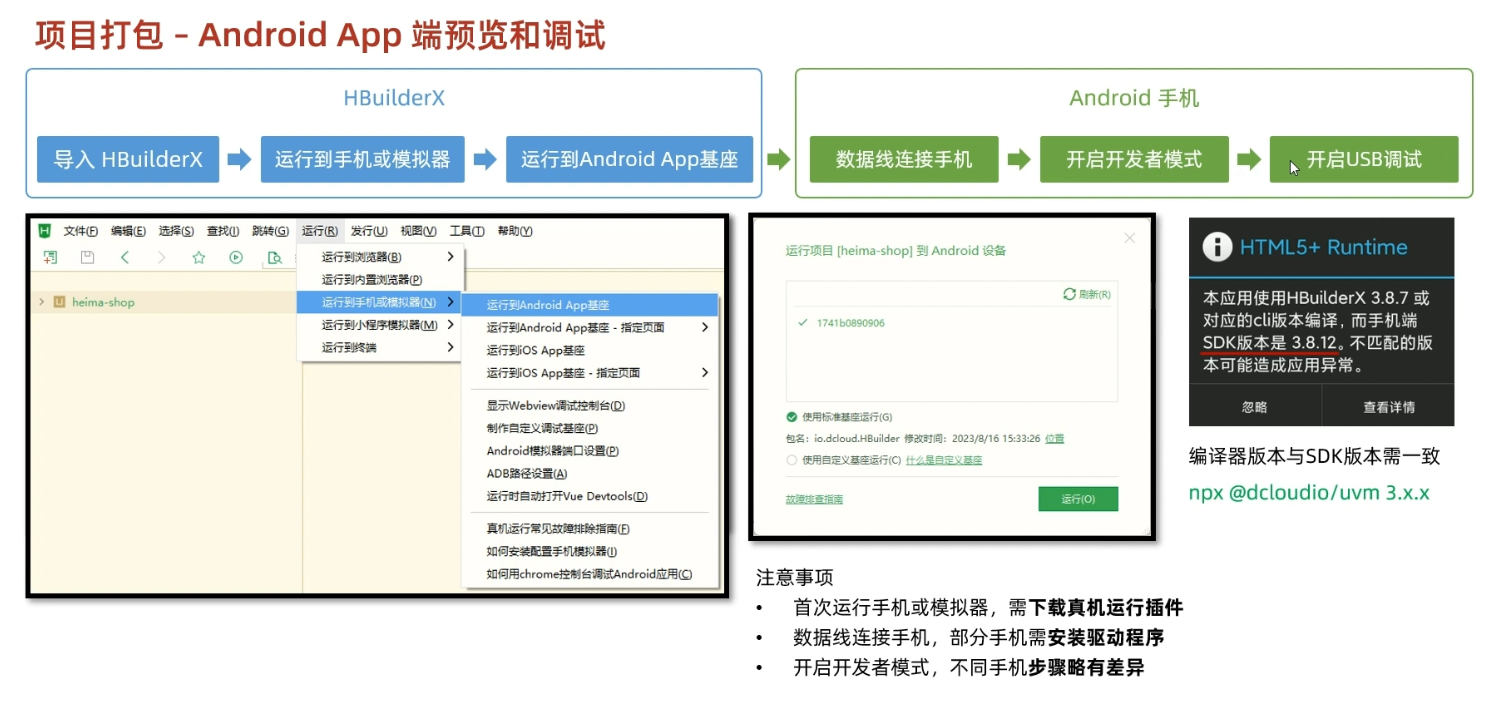Open the 帮助(Y) menu
The height and width of the screenshot is (705, 1498).
pos(514,231)
